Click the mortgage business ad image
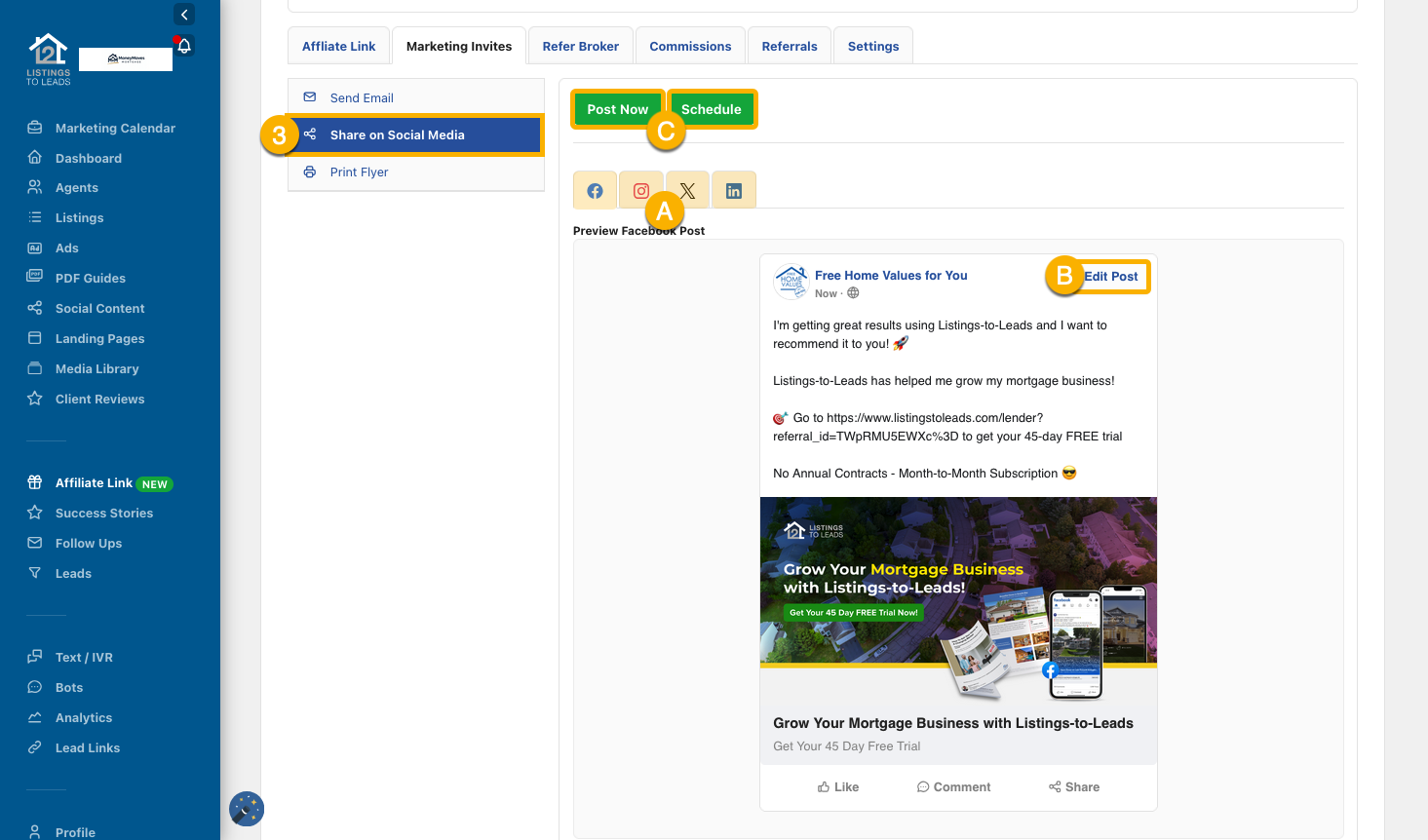This screenshot has width=1428, height=840. point(958,599)
